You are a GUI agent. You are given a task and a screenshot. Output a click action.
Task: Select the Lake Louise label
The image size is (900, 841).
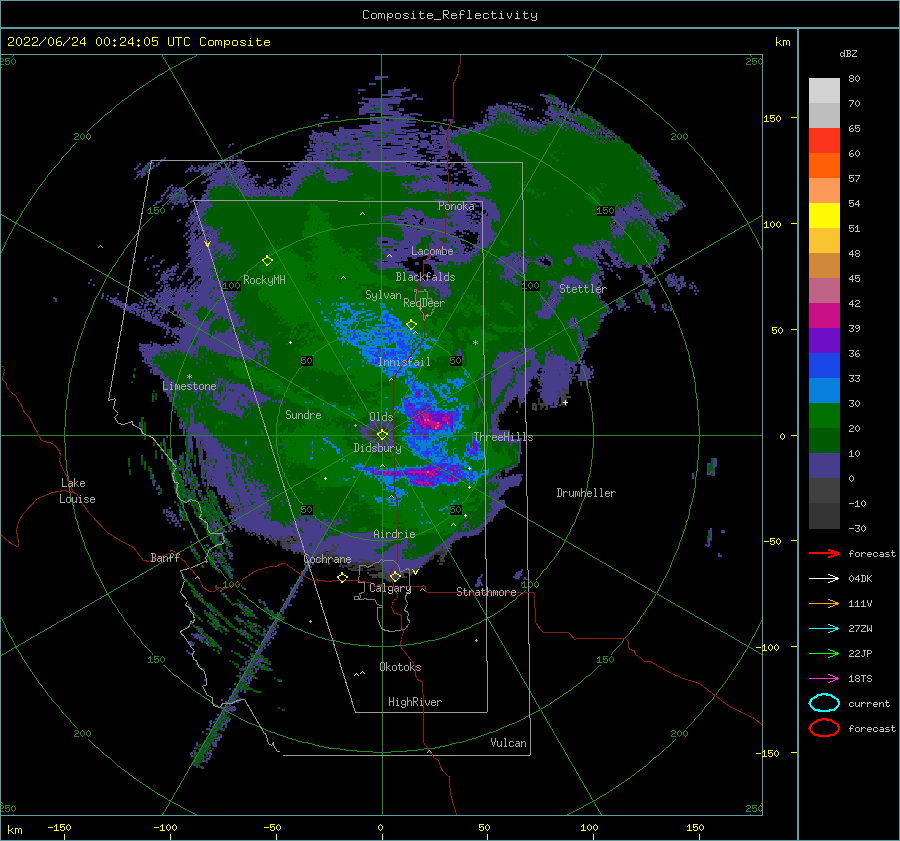point(77,491)
